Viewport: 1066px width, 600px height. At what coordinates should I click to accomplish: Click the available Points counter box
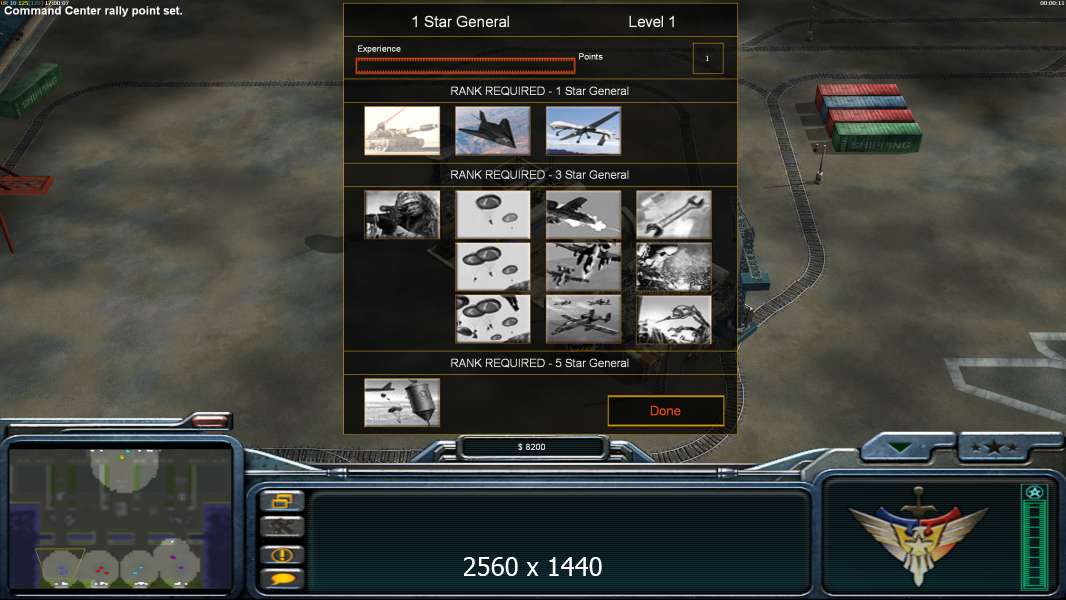pos(708,58)
